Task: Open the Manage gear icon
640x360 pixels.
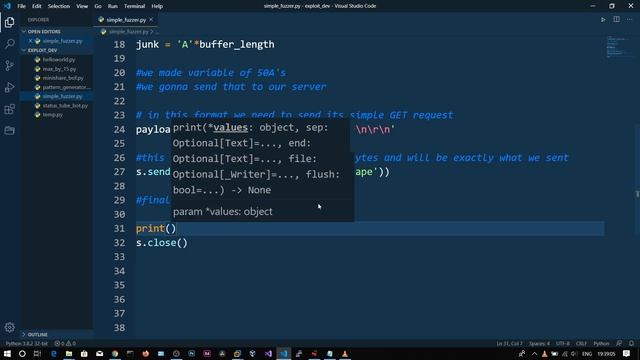Action: (x=9, y=327)
